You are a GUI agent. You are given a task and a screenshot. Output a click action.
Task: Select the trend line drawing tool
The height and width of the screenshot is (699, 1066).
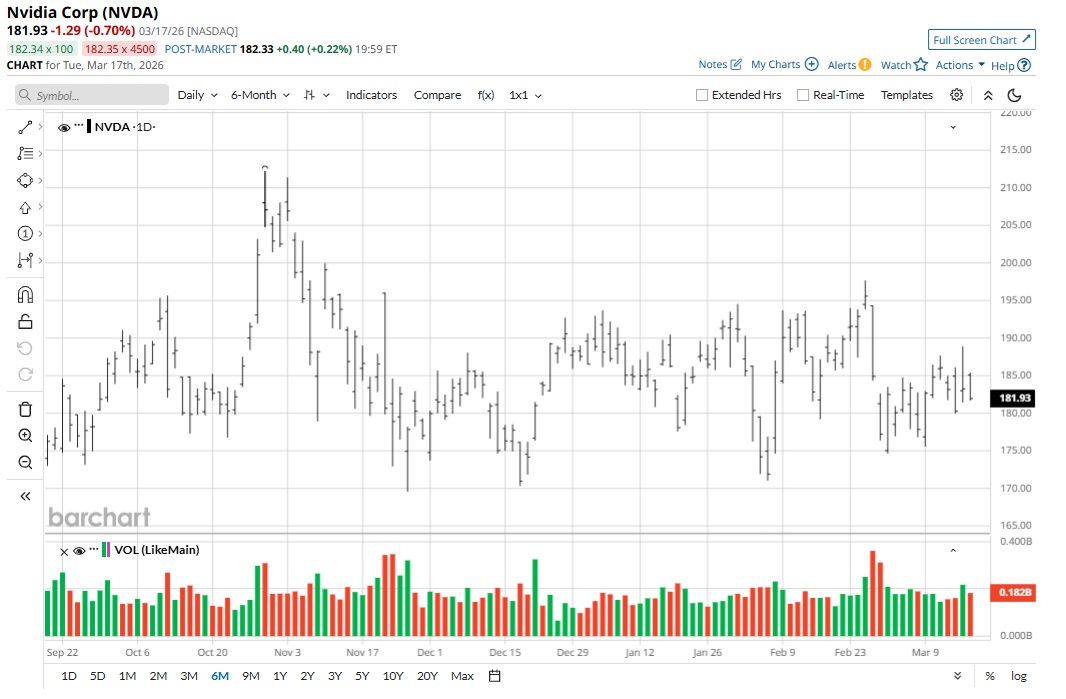point(25,127)
